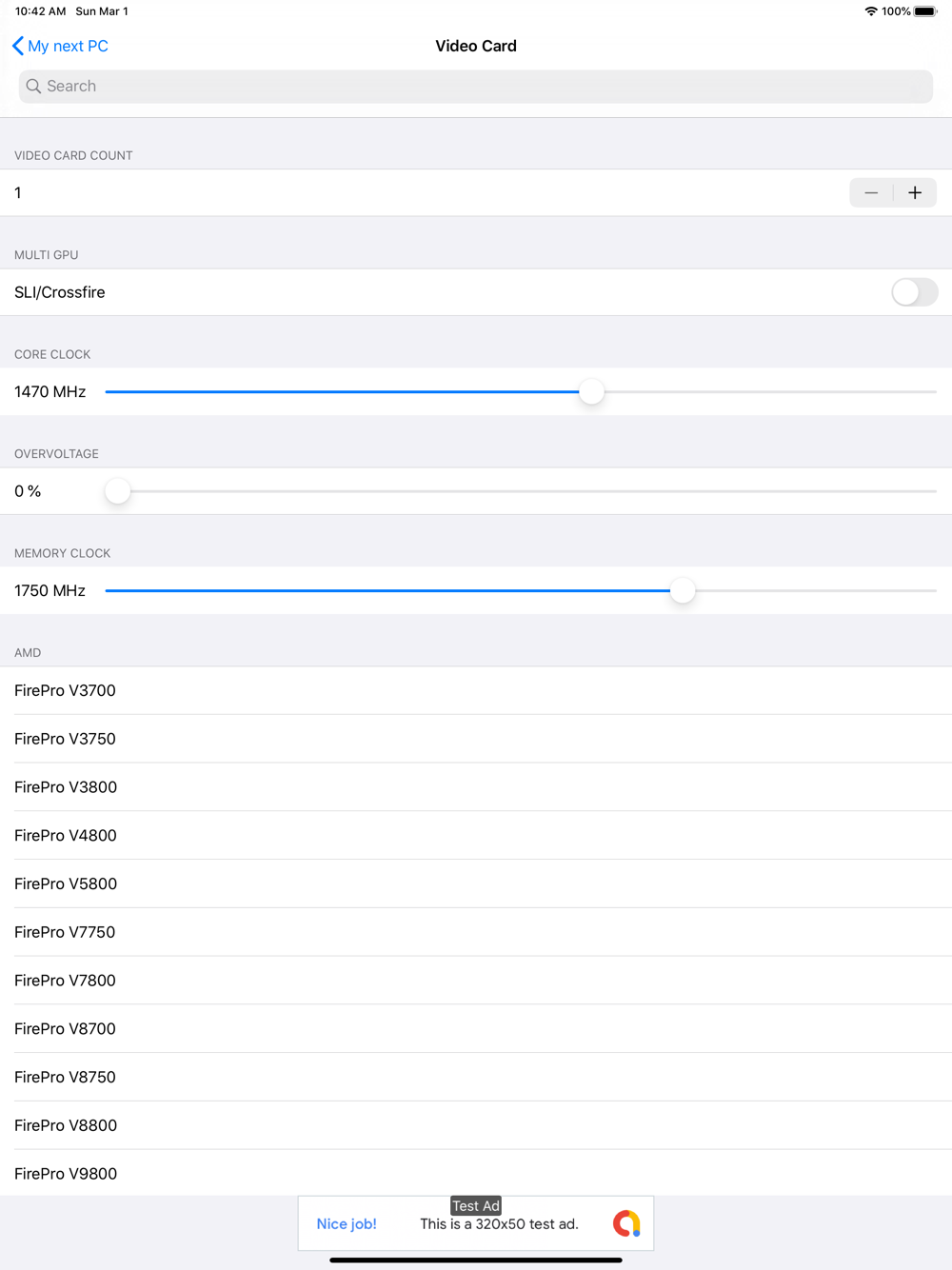952x1270 pixels.
Task: Click the Overvoltage slider knob
Action: [118, 491]
